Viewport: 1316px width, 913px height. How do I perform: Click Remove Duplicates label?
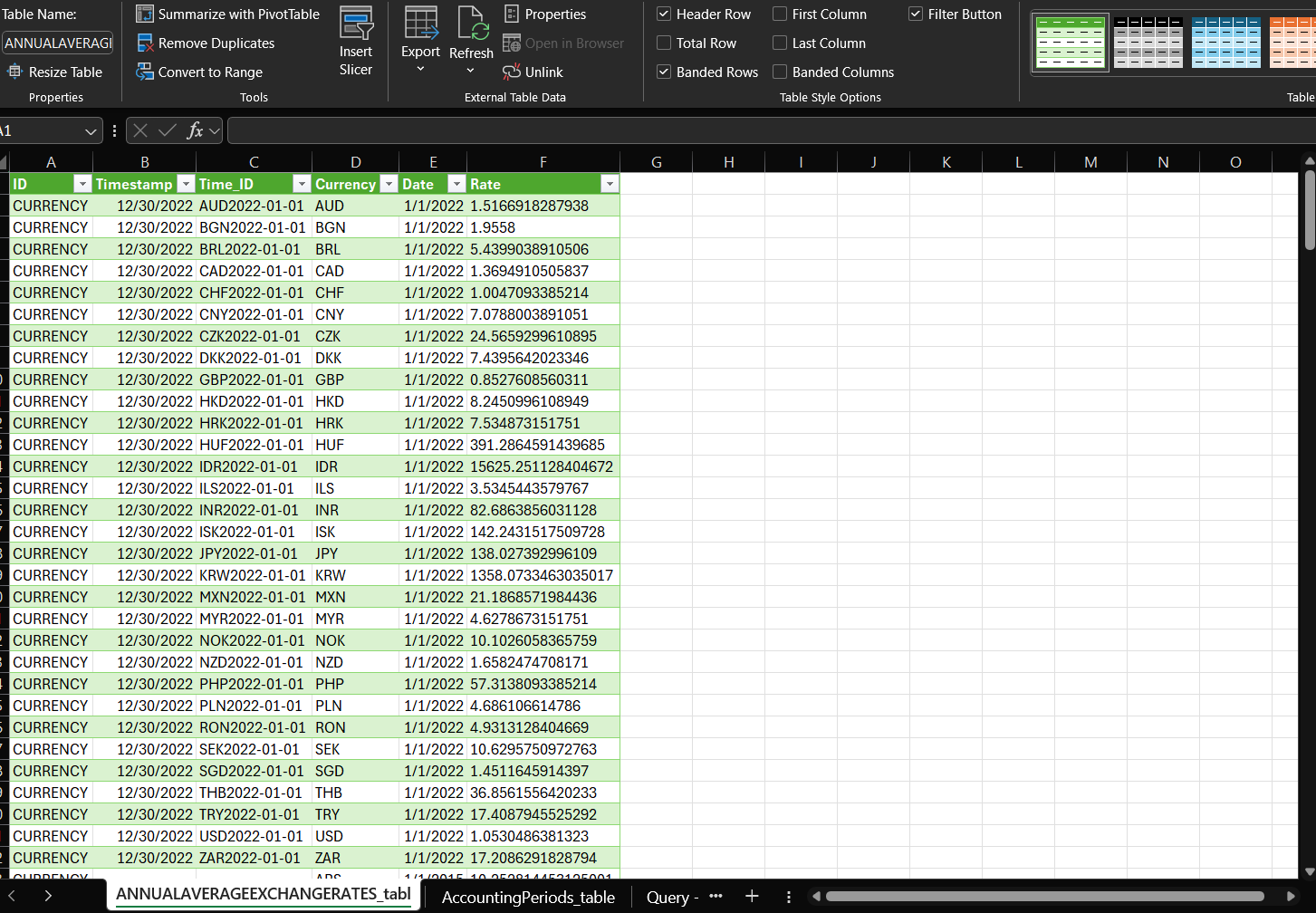pos(216,43)
